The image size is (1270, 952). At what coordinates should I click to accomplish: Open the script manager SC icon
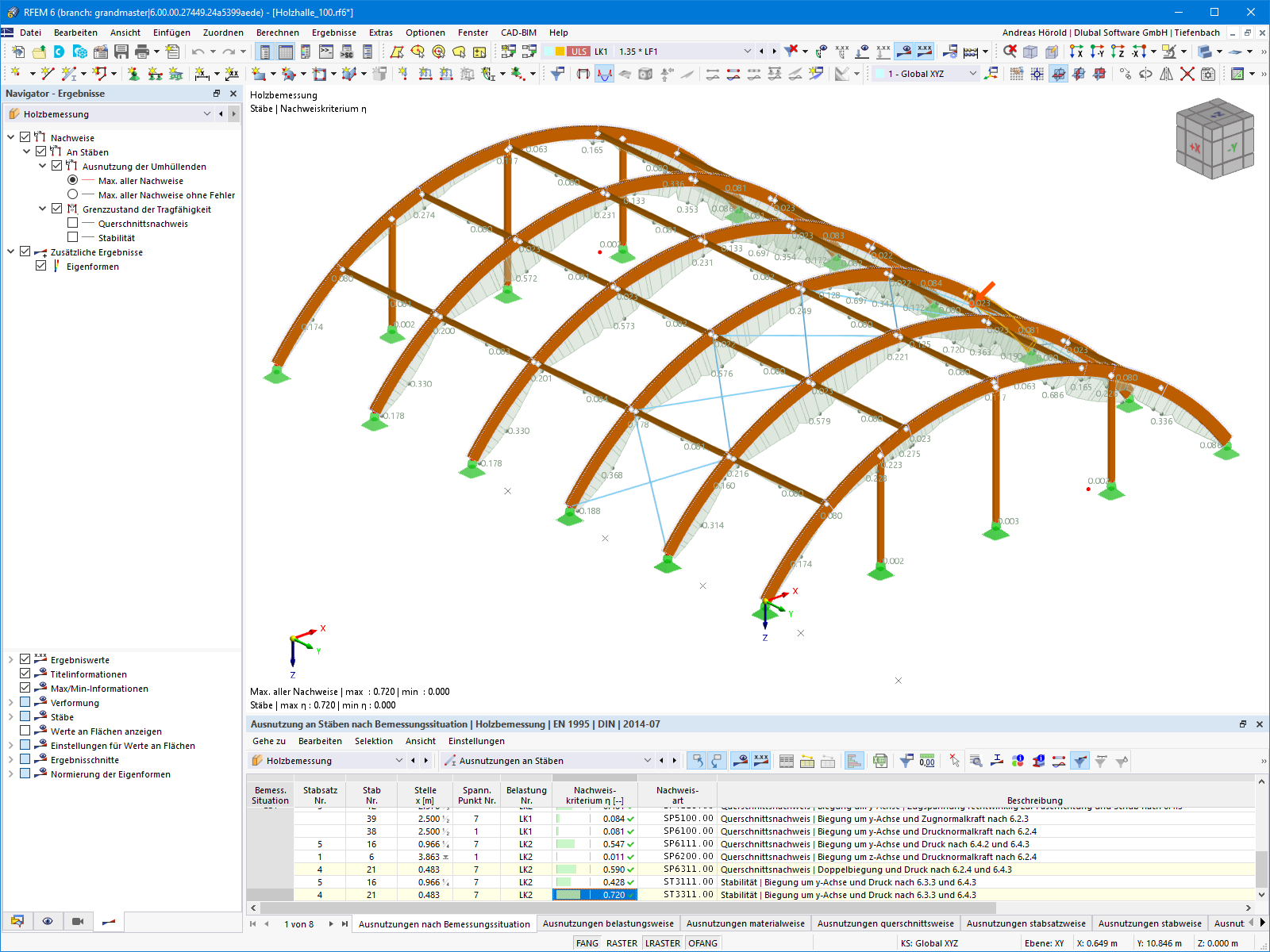[x=347, y=52]
